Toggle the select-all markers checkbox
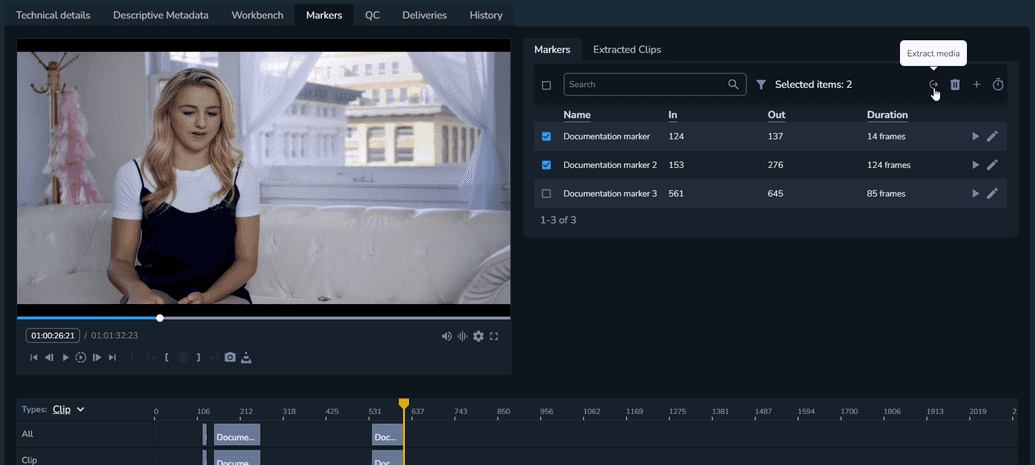Viewport: 1035px width, 465px height. 546,85
